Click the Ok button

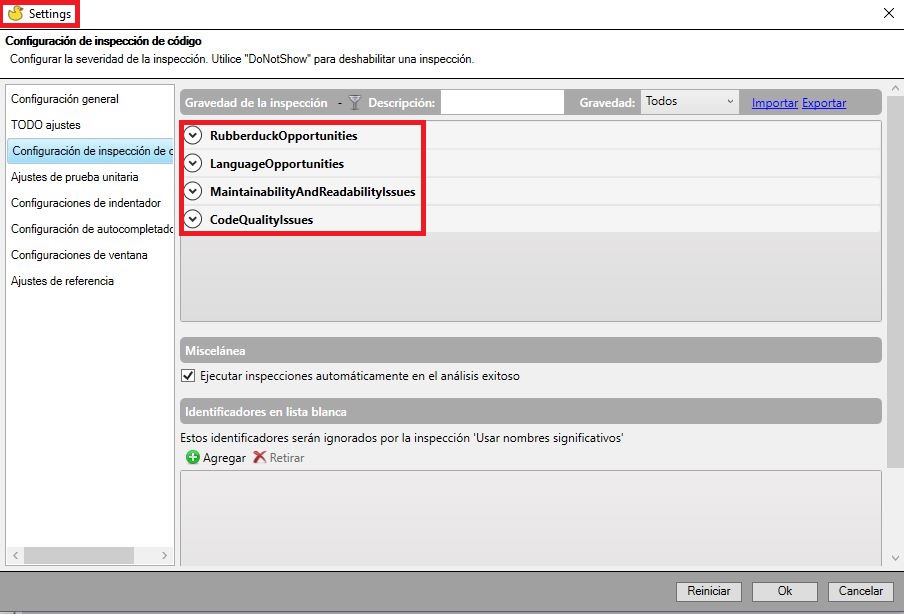pos(785,591)
